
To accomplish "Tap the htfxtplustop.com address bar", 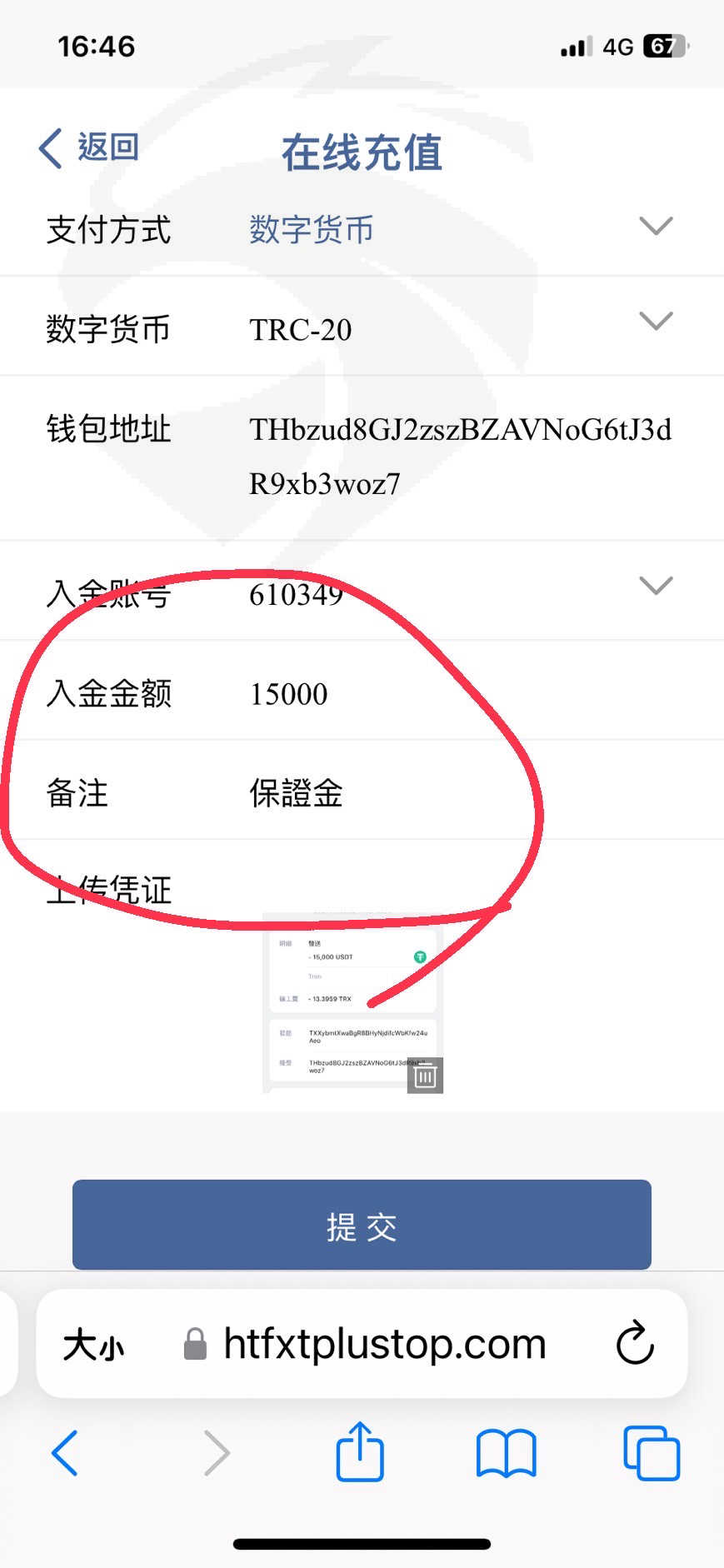I will [385, 1344].
